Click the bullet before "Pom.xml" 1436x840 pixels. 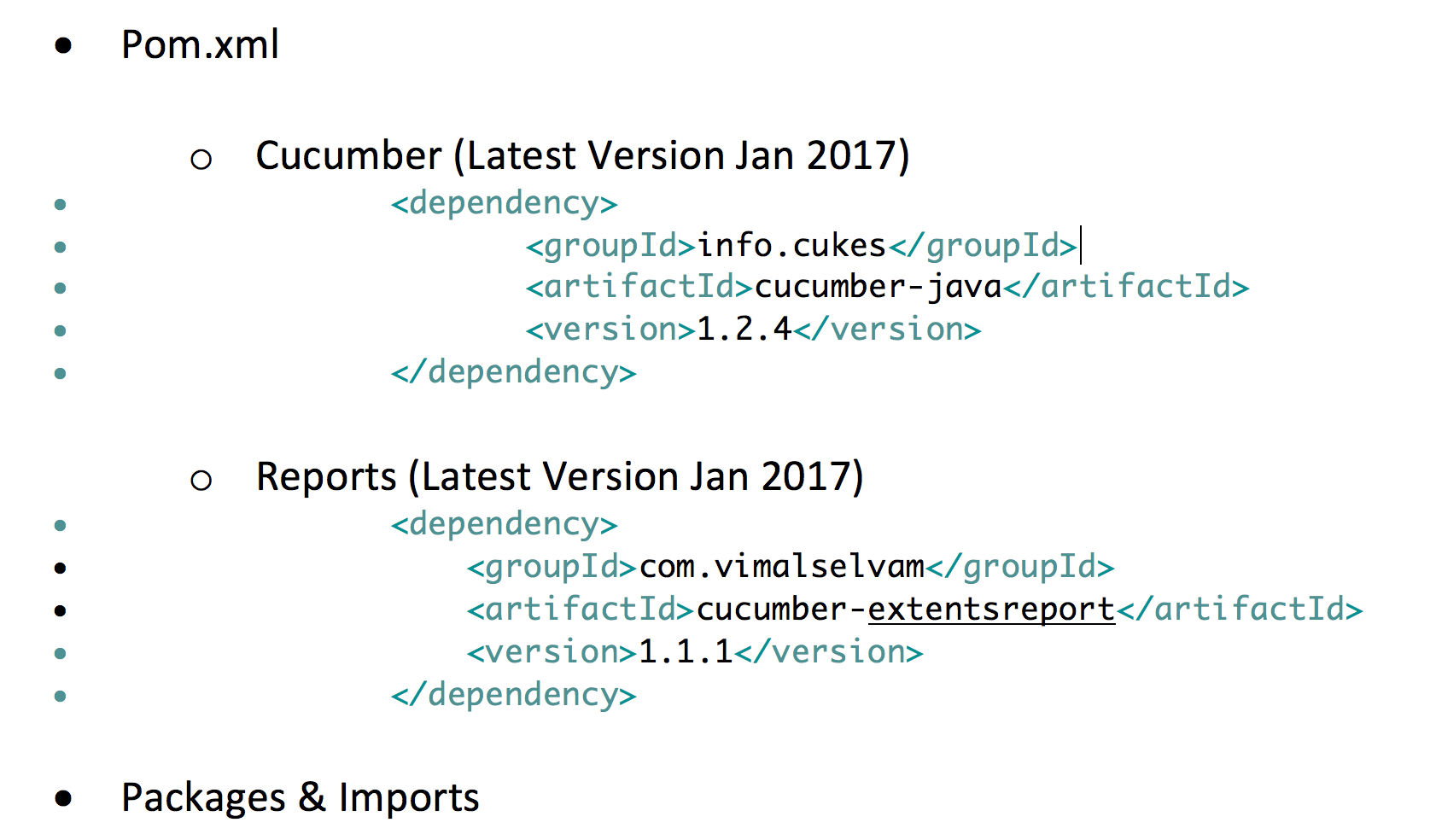pos(63,45)
